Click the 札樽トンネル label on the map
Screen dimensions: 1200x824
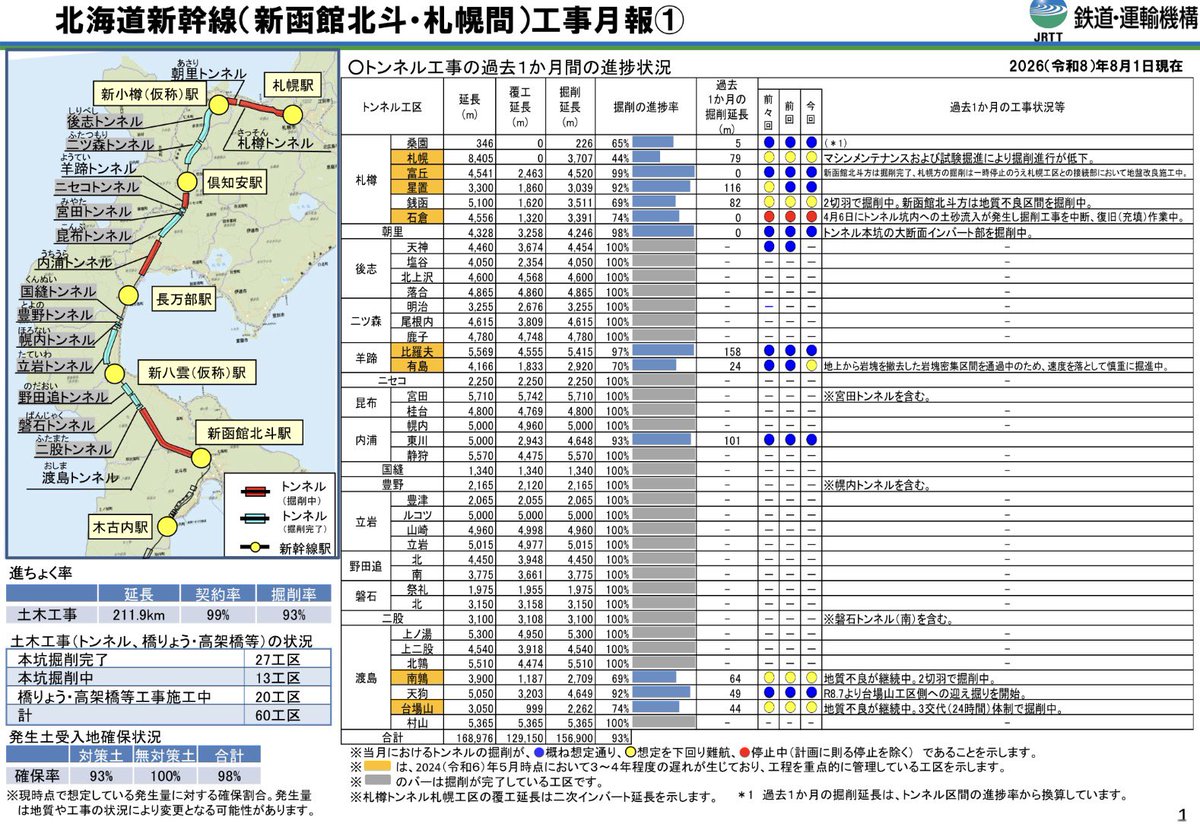pyautogui.click(x=275, y=145)
